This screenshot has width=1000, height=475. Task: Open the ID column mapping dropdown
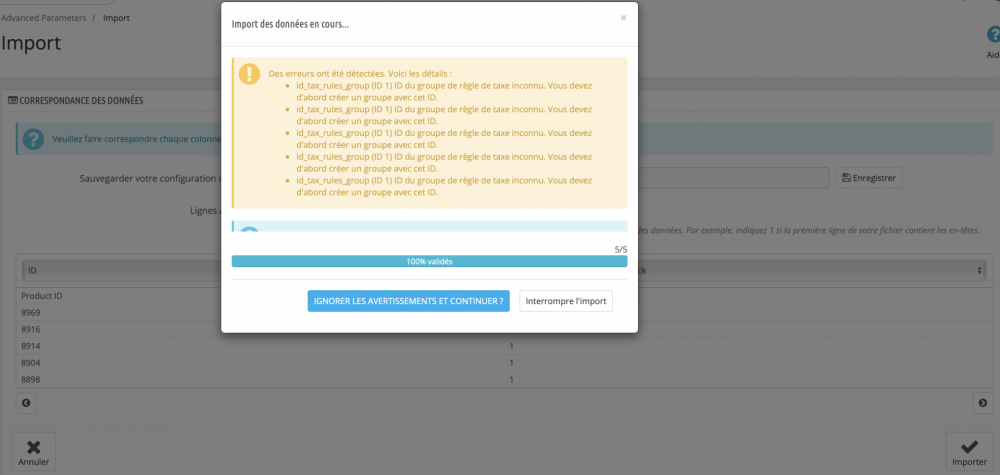[x=121, y=270]
